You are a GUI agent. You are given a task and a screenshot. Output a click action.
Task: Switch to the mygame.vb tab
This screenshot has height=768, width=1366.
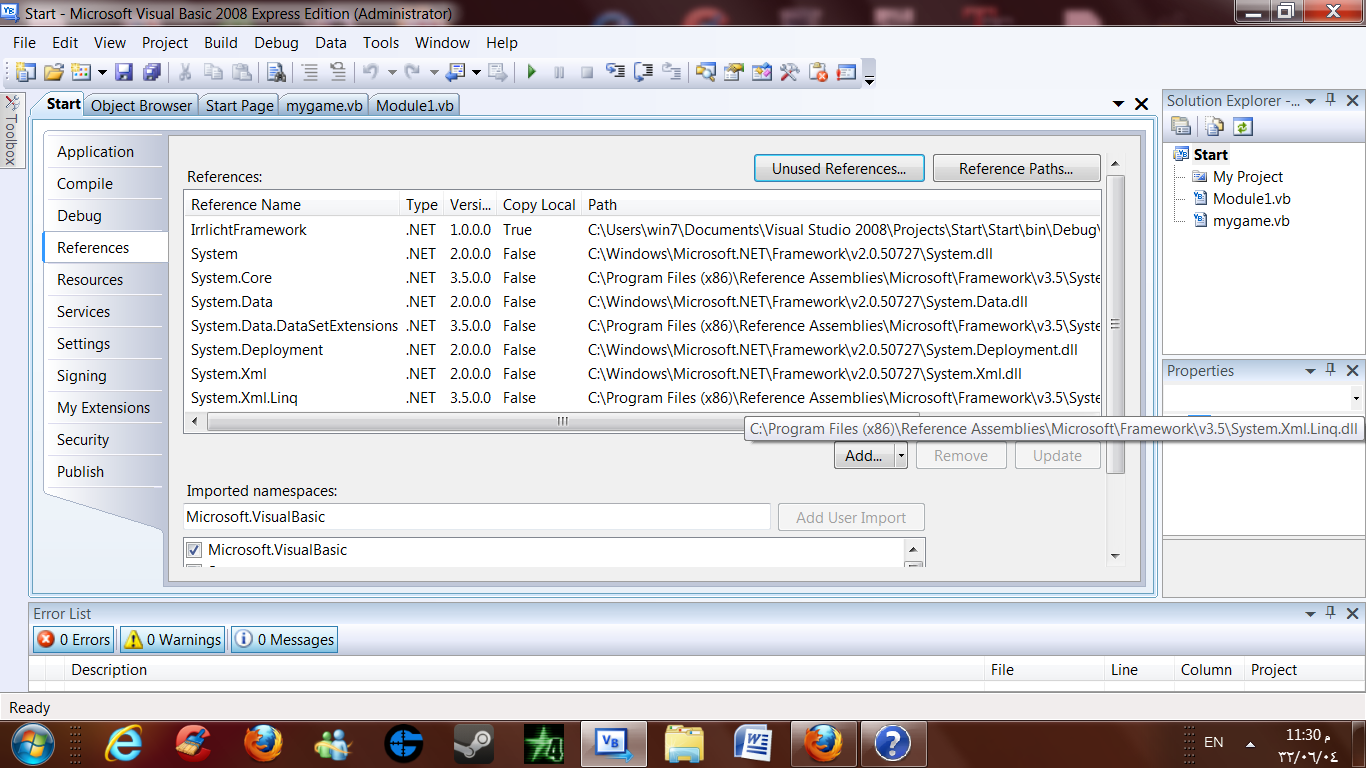coord(324,105)
